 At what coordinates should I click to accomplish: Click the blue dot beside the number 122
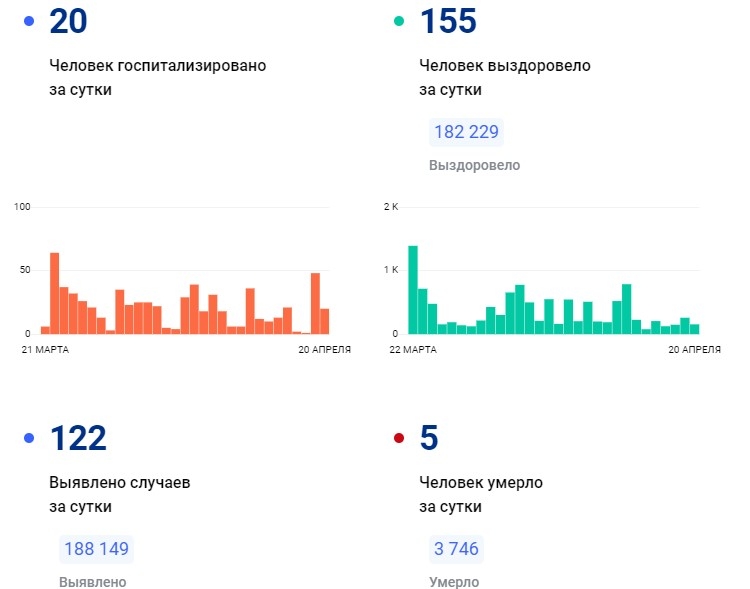pyautogui.click(x=29, y=438)
